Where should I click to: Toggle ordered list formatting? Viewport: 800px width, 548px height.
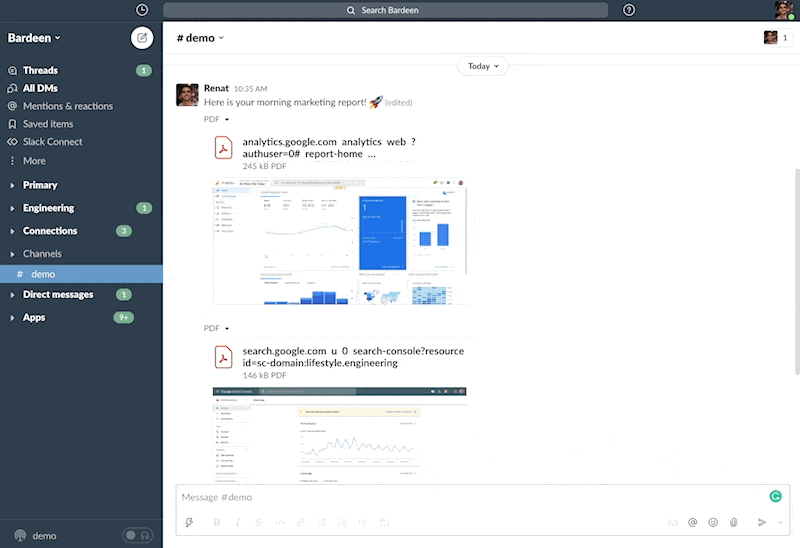click(321, 522)
